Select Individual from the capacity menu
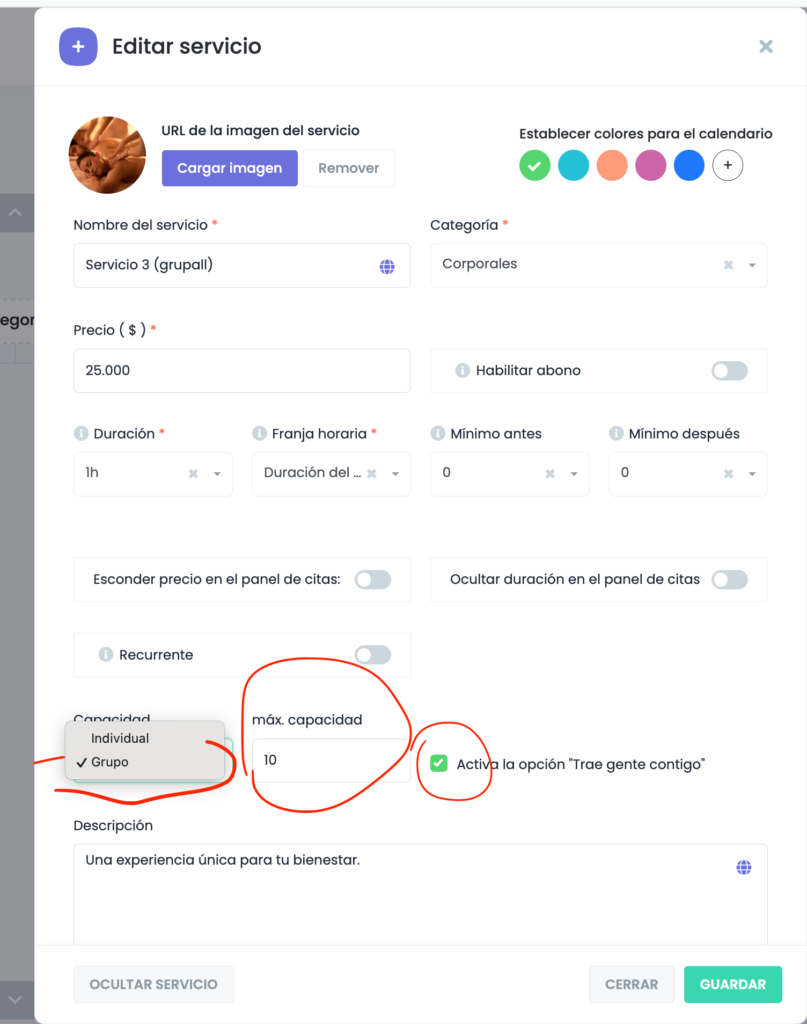Image resolution: width=807 pixels, height=1024 pixels. click(120, 738)
